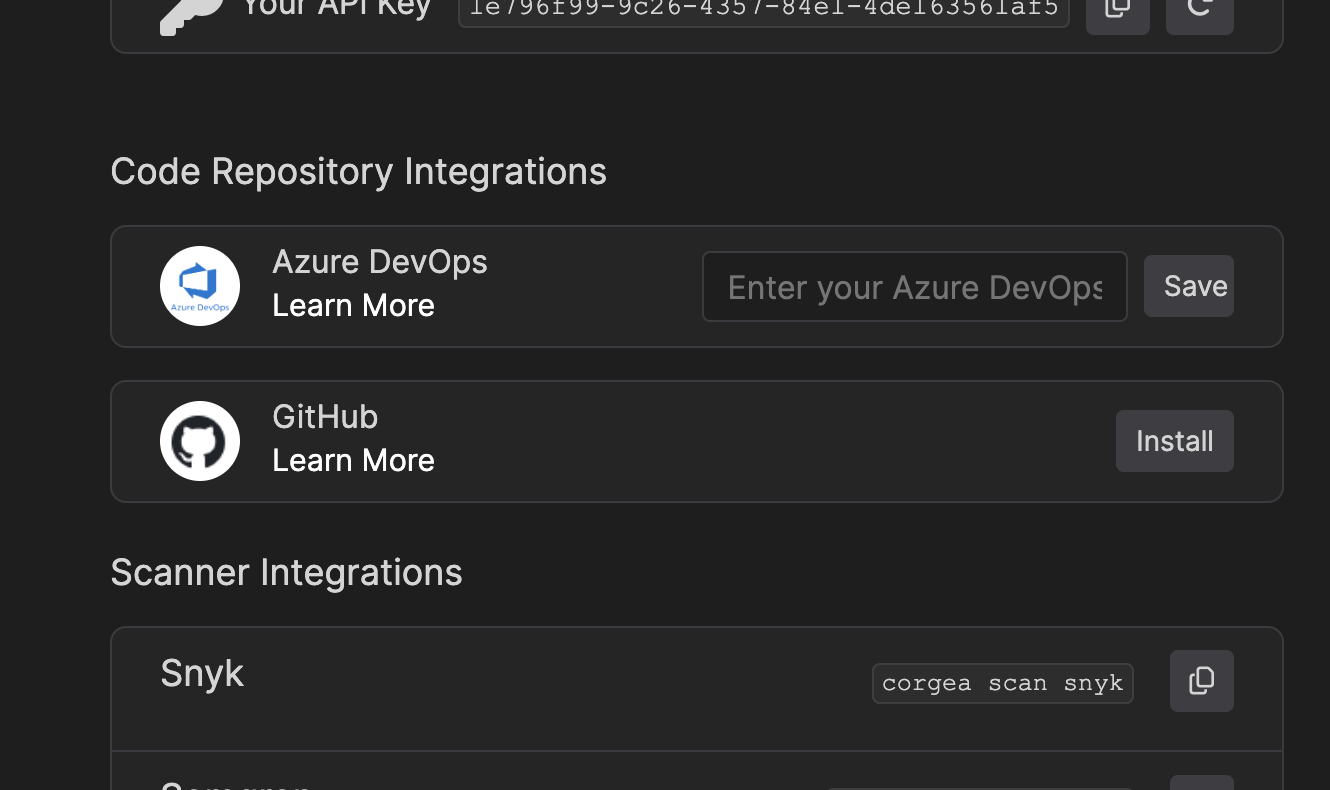Click the GitHub title text

(x=325, y=417)
